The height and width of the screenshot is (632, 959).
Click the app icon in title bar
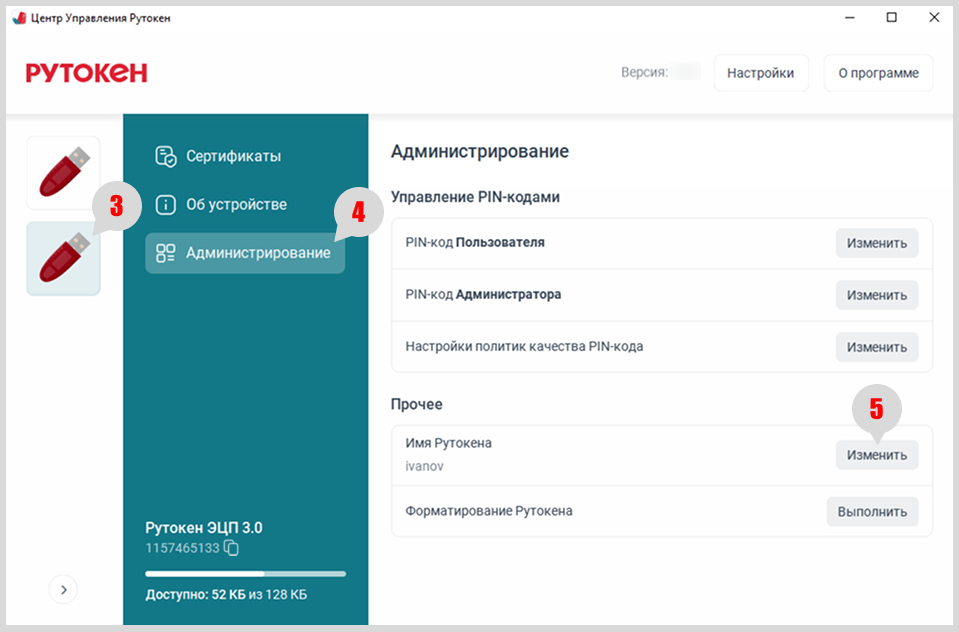pos(18,18)
